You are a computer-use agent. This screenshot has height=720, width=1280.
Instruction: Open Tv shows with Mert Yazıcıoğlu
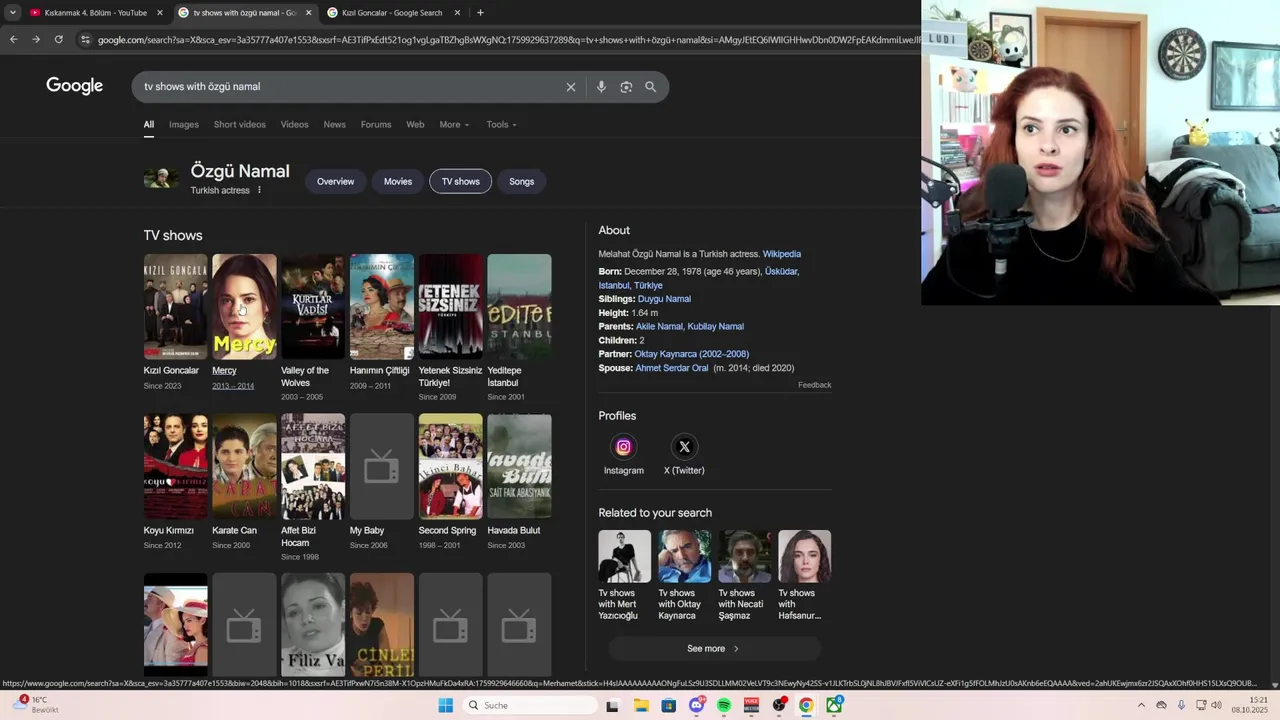point(624,576)
